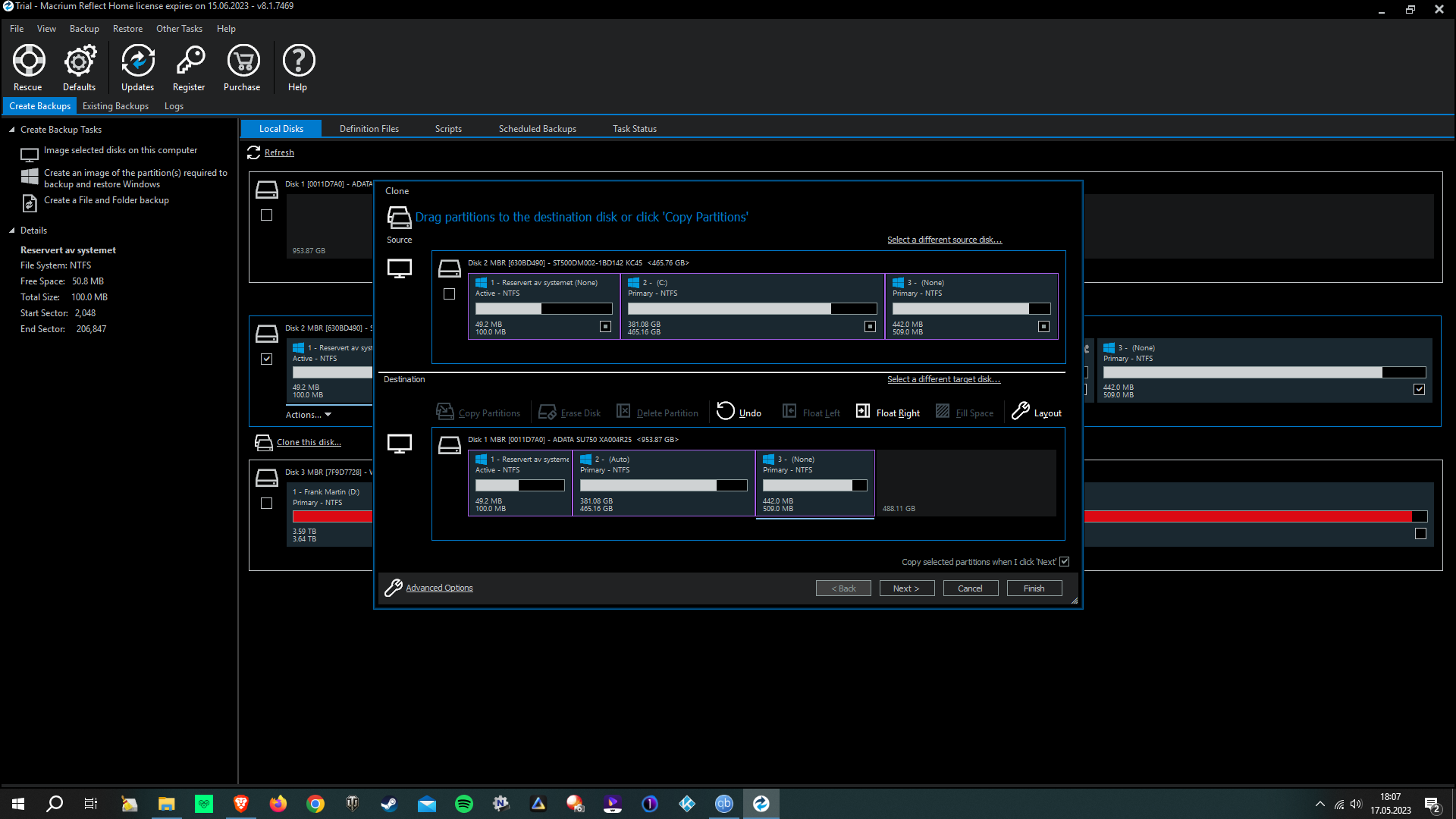Toggle partition 3 (None) checkbox in main window

pos(1420,390)
